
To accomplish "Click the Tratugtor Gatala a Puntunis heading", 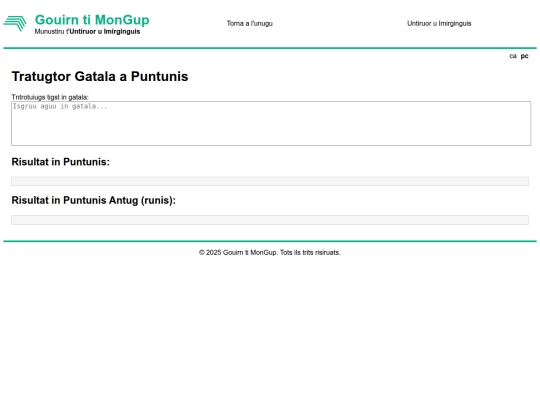I will (100, 76).
